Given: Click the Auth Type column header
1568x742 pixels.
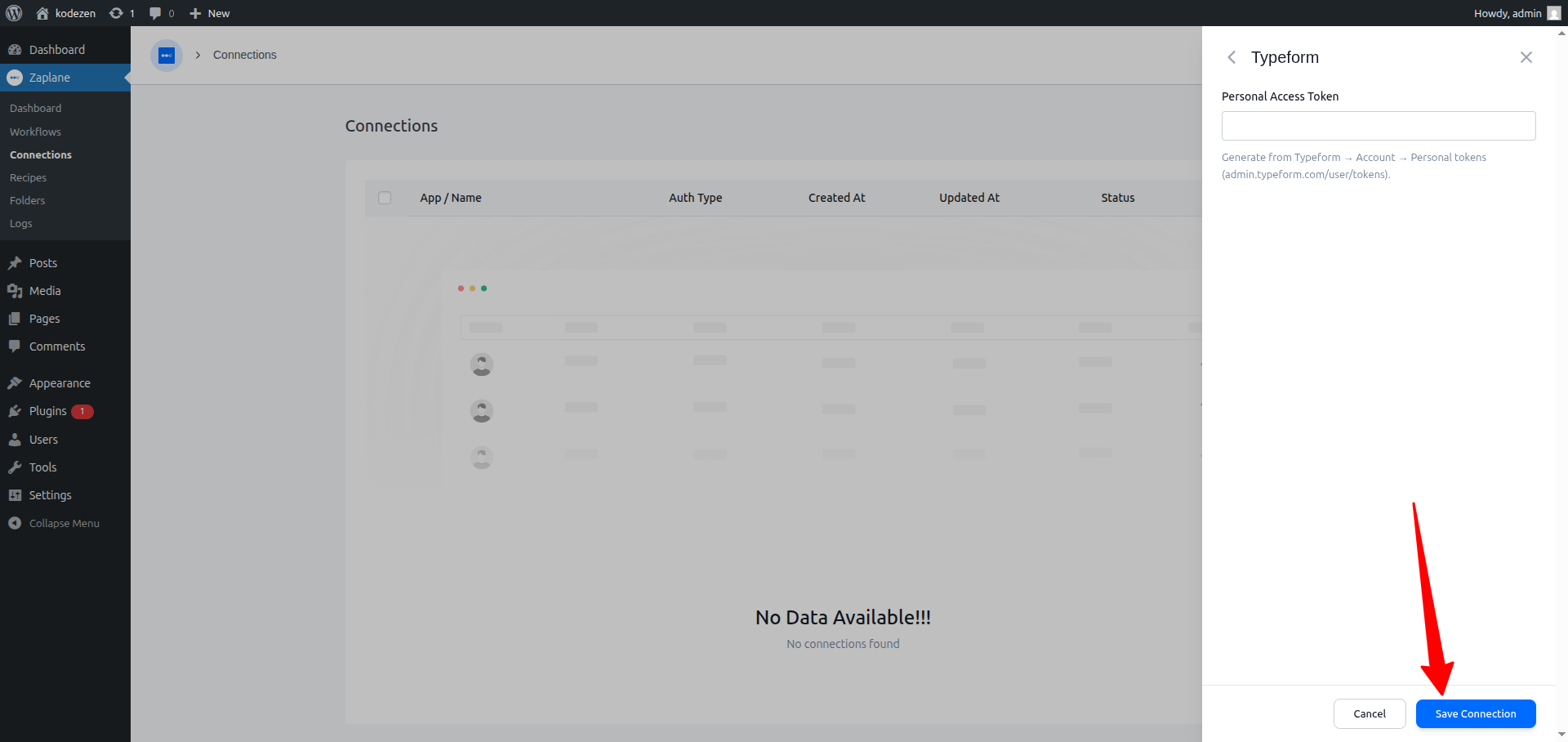Looking at the screenshot, I should coord(696,198).
